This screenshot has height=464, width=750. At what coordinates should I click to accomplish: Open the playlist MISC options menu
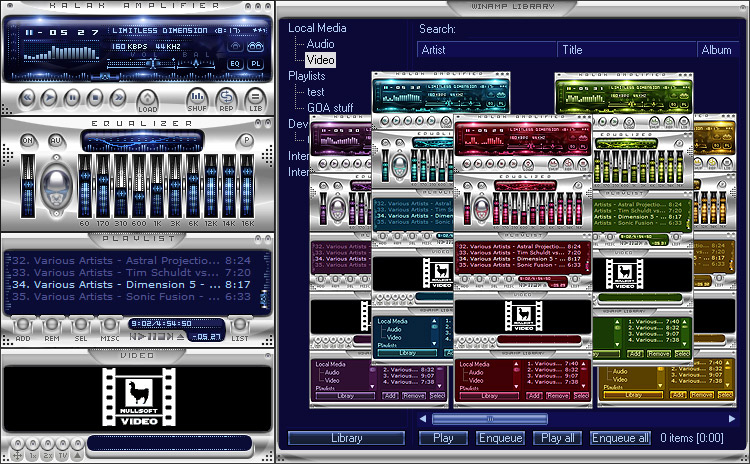[x=108, y=327]
